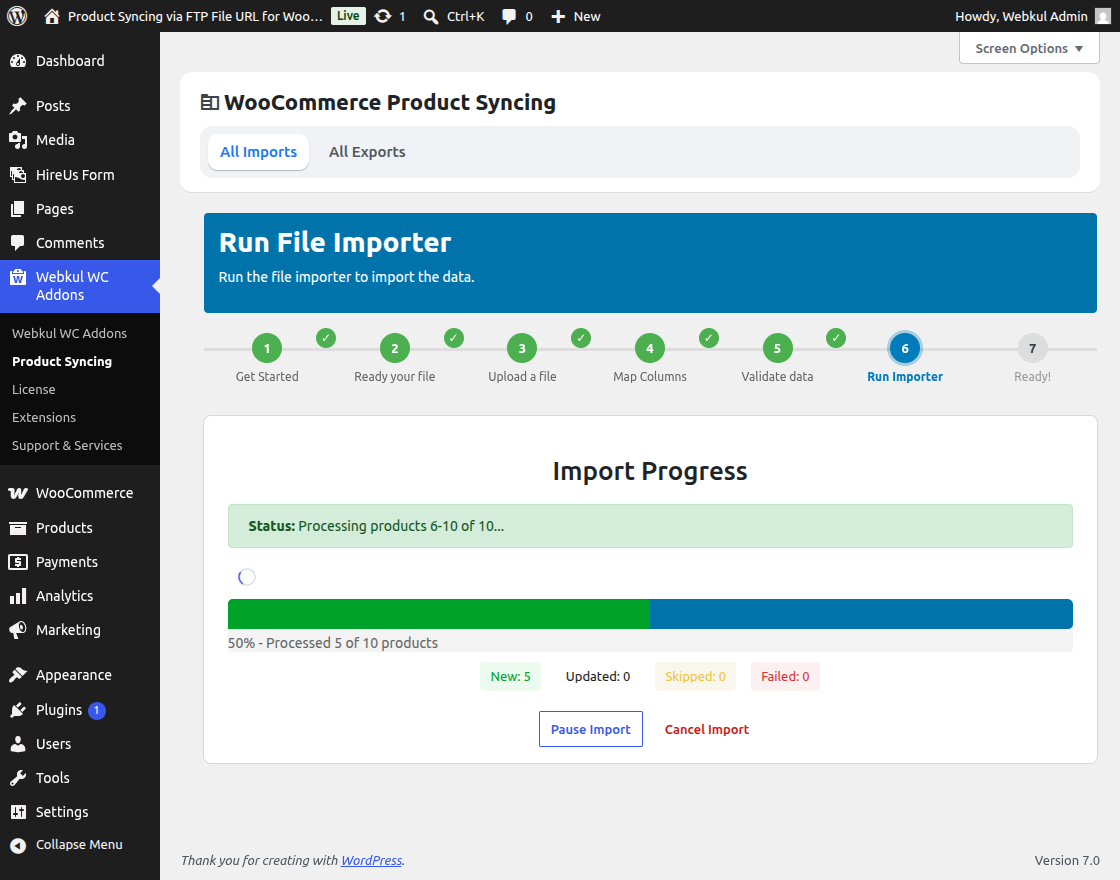Open Product Syncing submenu item

click(x=62, y=361)
